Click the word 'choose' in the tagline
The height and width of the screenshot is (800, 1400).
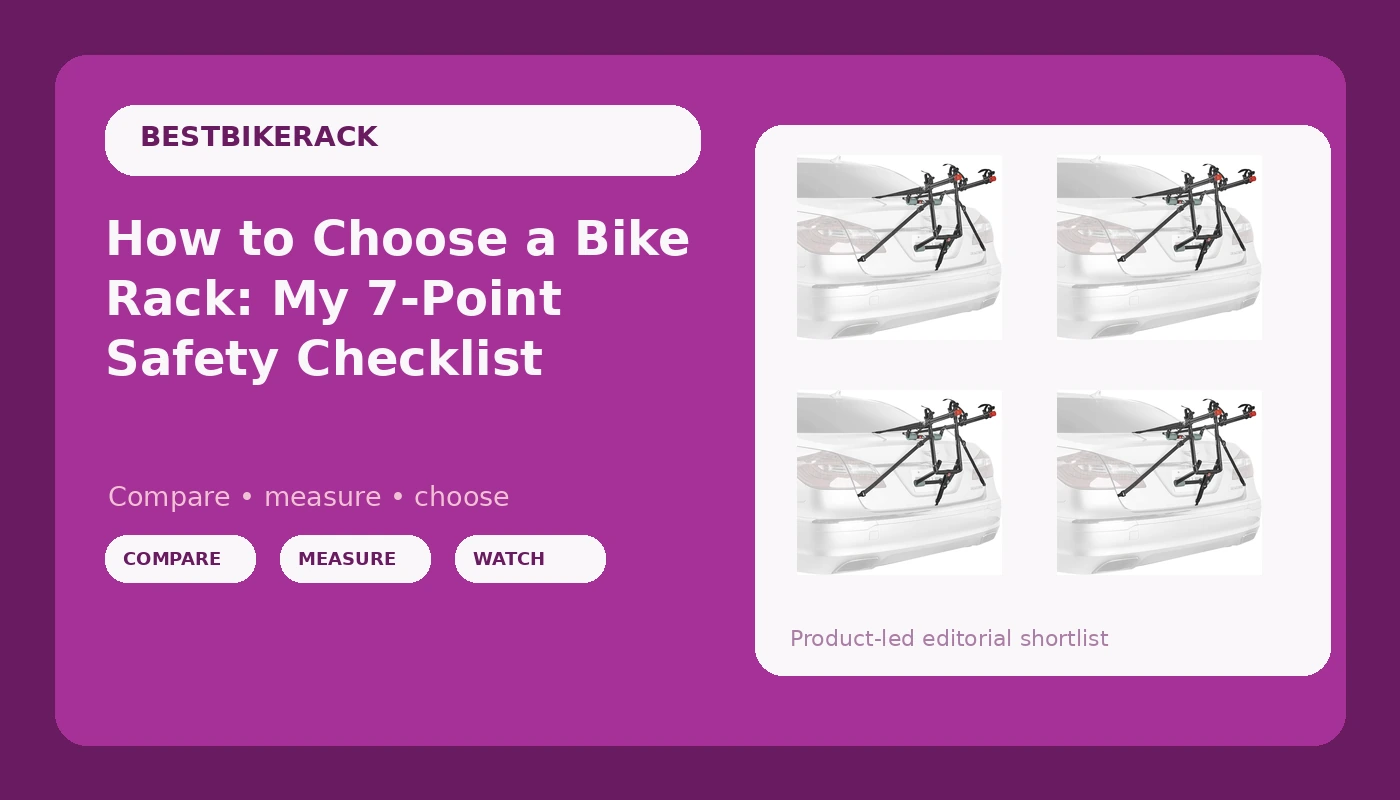point(461,497)
